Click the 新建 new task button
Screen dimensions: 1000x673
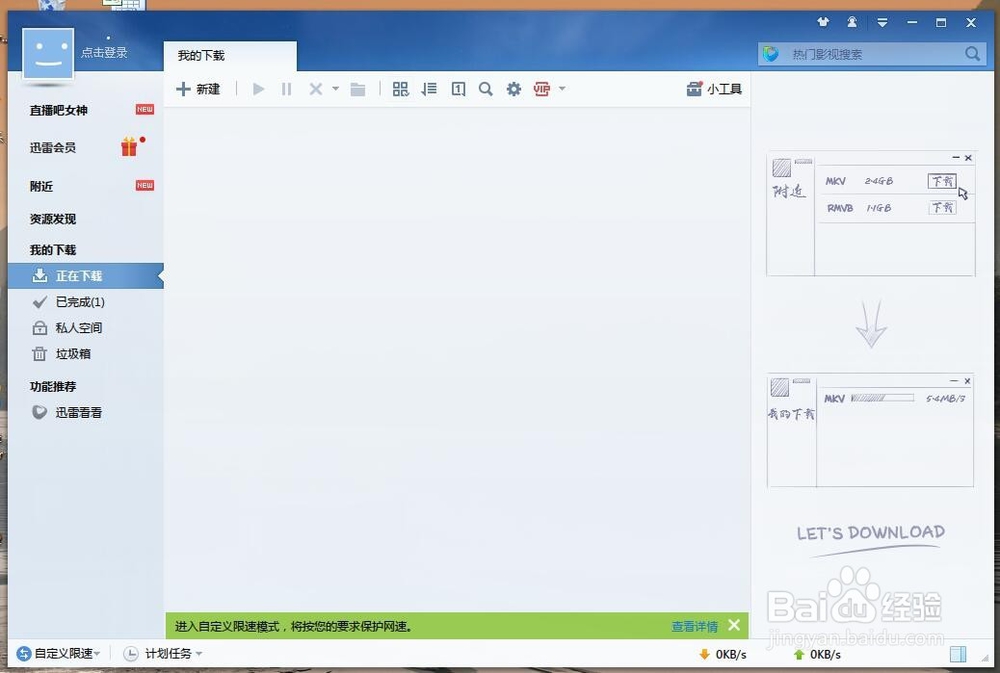tap(198, 89)
